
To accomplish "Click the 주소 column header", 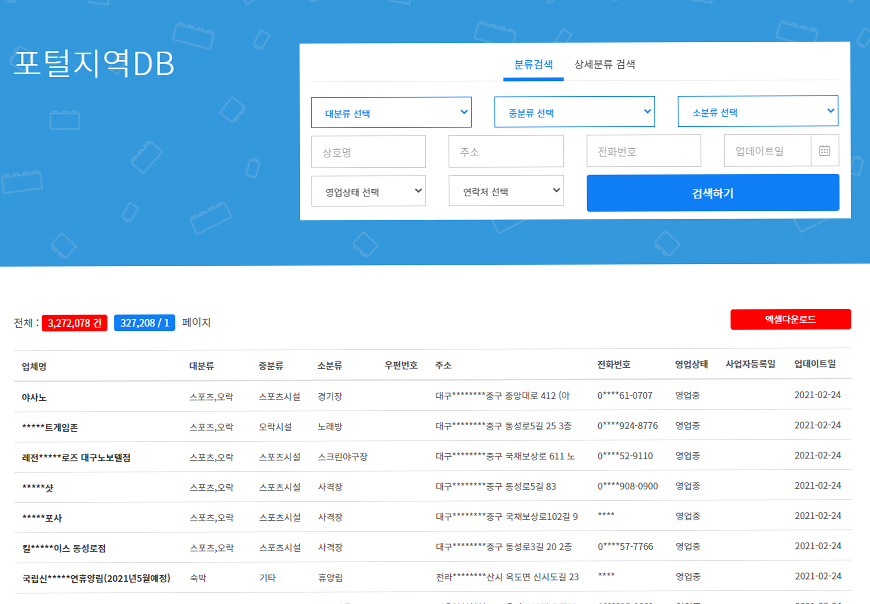I will tap(443, 365).
